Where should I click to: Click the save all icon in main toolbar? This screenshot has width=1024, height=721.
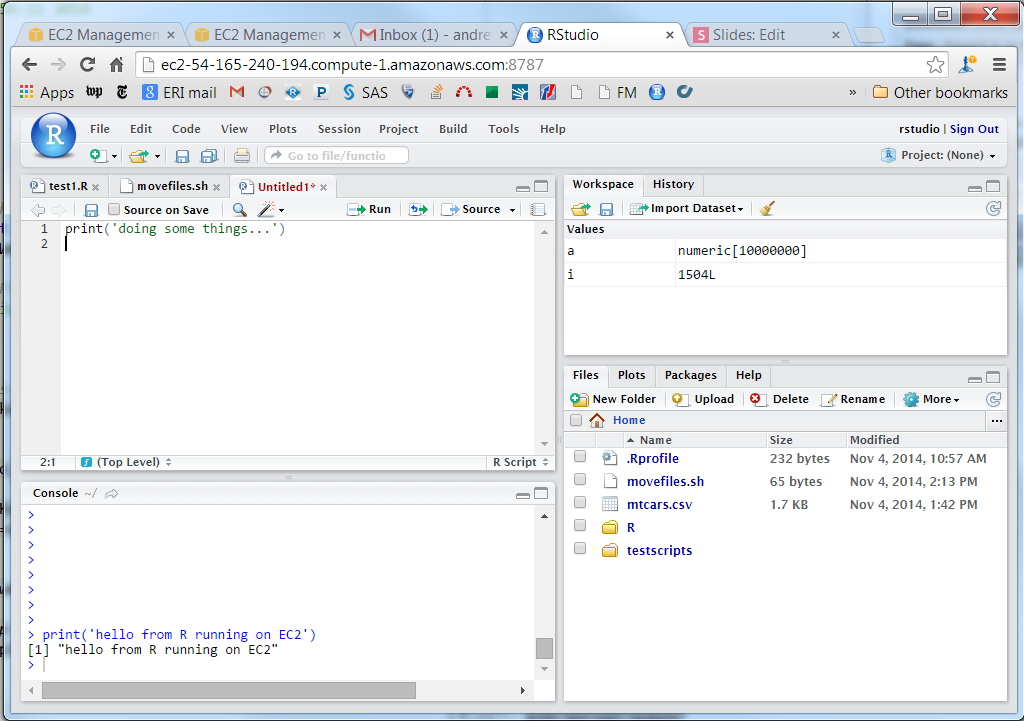pos(209,156)
